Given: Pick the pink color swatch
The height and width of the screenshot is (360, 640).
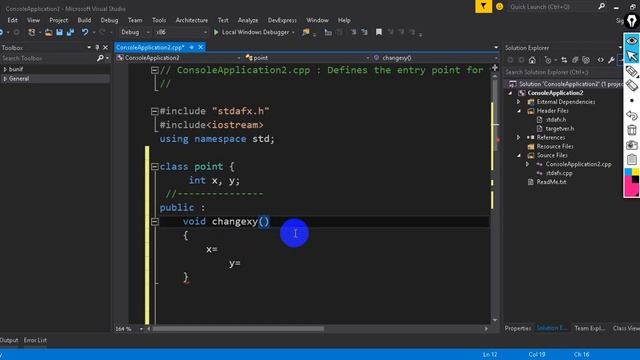Looking at the screenshot, I should pos(629,189).
